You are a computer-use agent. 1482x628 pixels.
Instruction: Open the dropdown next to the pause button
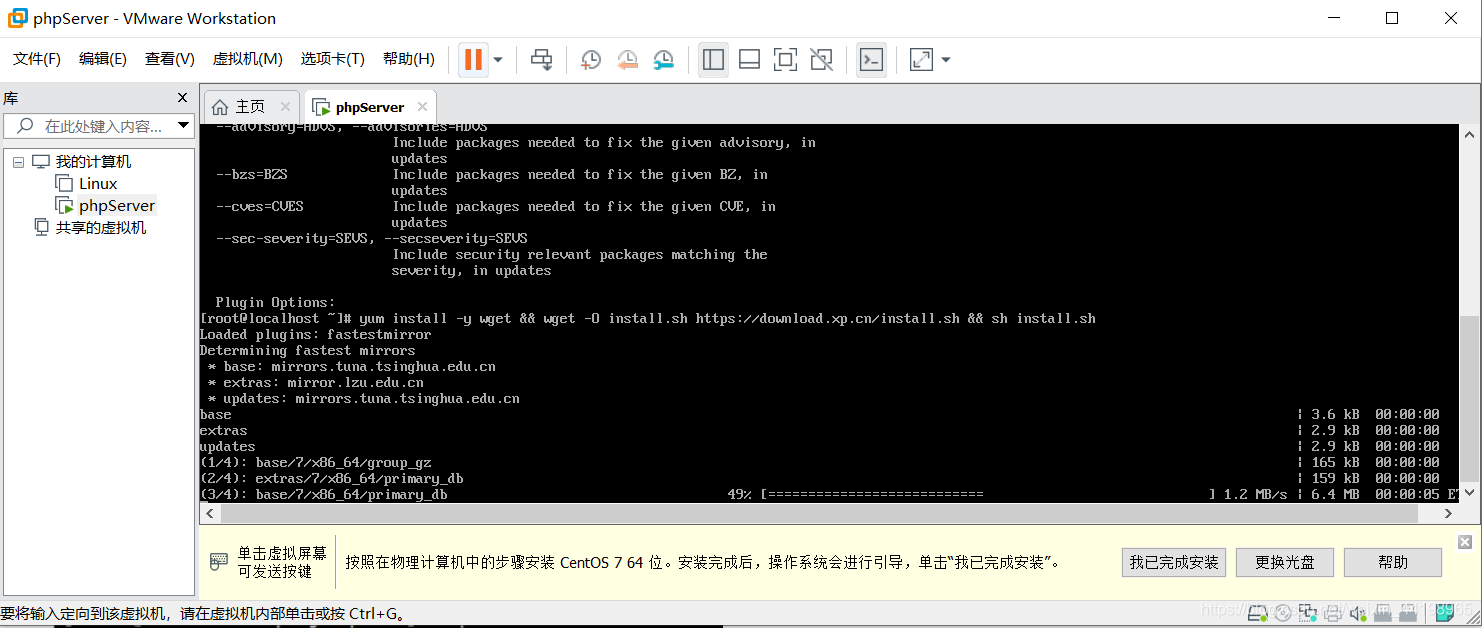tap(495, 59)
